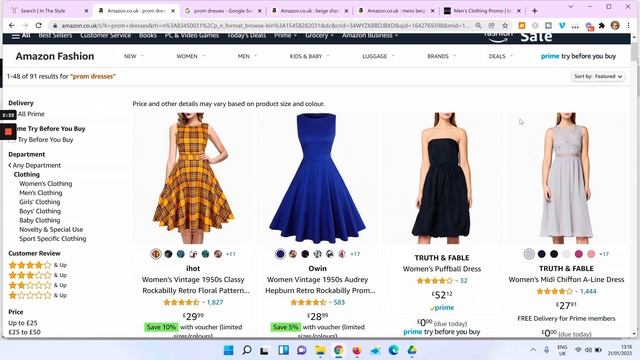Show +17 more colours for Owin dress
Viewport: 640px width, 360px height.
(x=355, y=254)
